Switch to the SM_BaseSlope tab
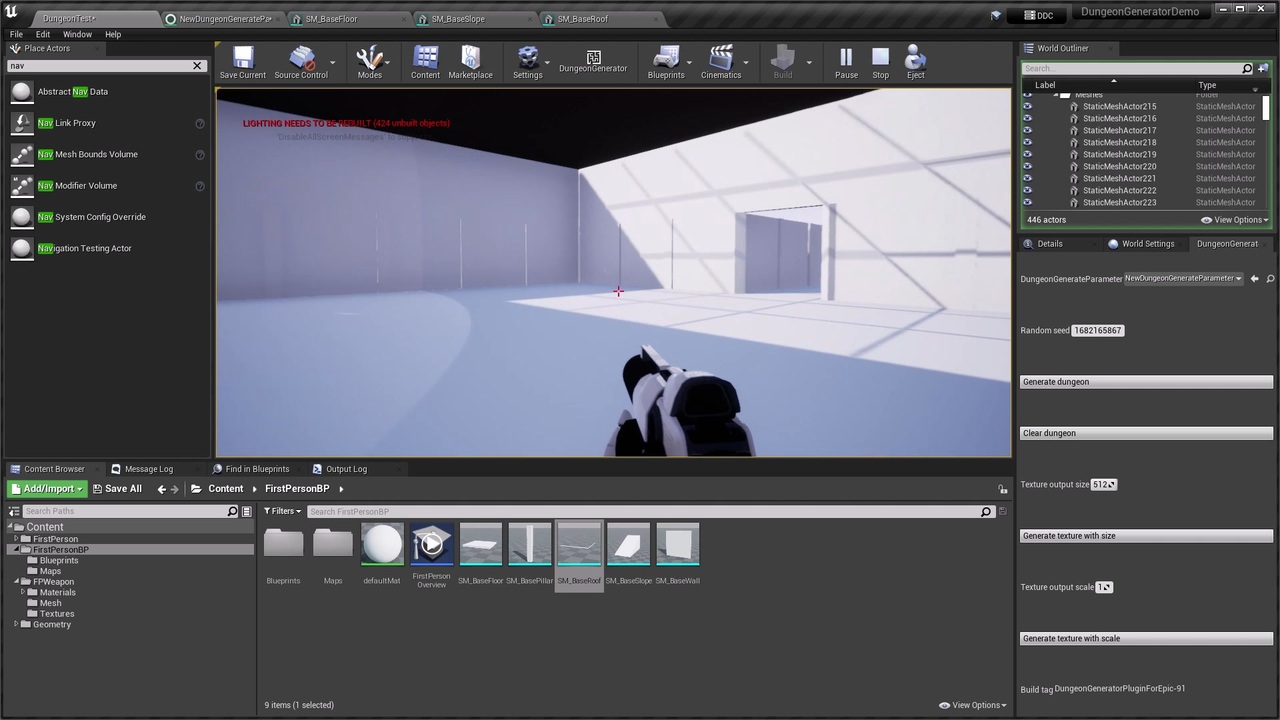 [457, 18]
